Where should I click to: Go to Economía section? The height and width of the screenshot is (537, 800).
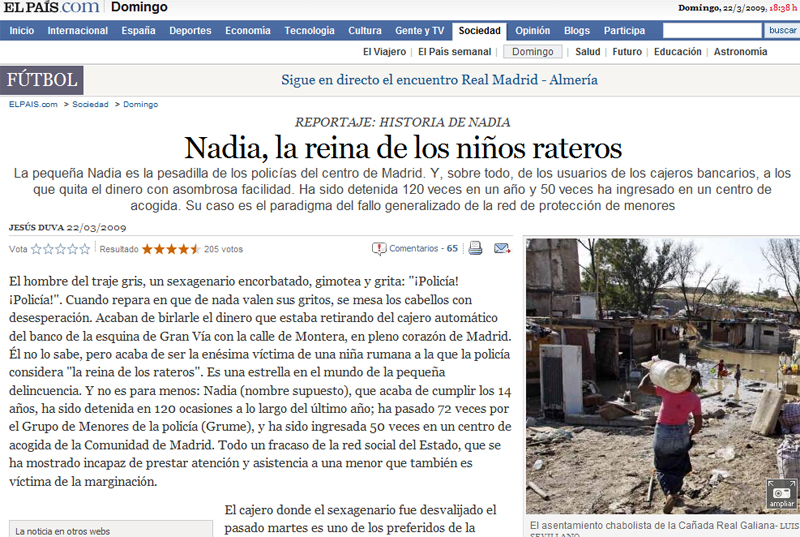(x=248, y=31)
